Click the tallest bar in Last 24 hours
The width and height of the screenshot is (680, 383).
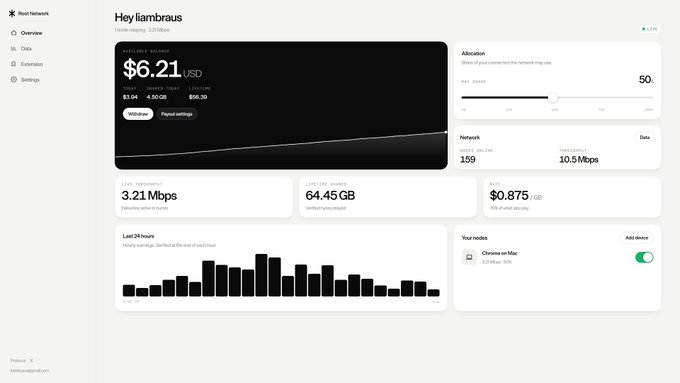coord(261,275)
